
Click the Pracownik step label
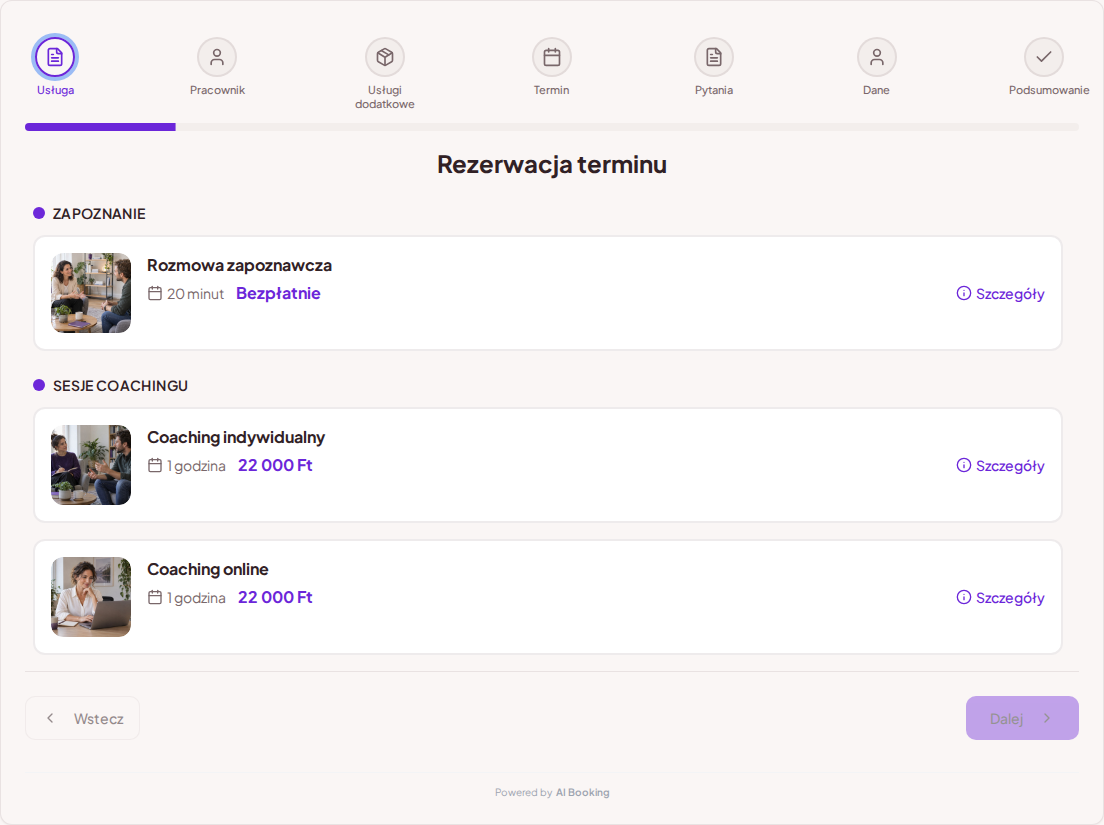click(217, 90)
